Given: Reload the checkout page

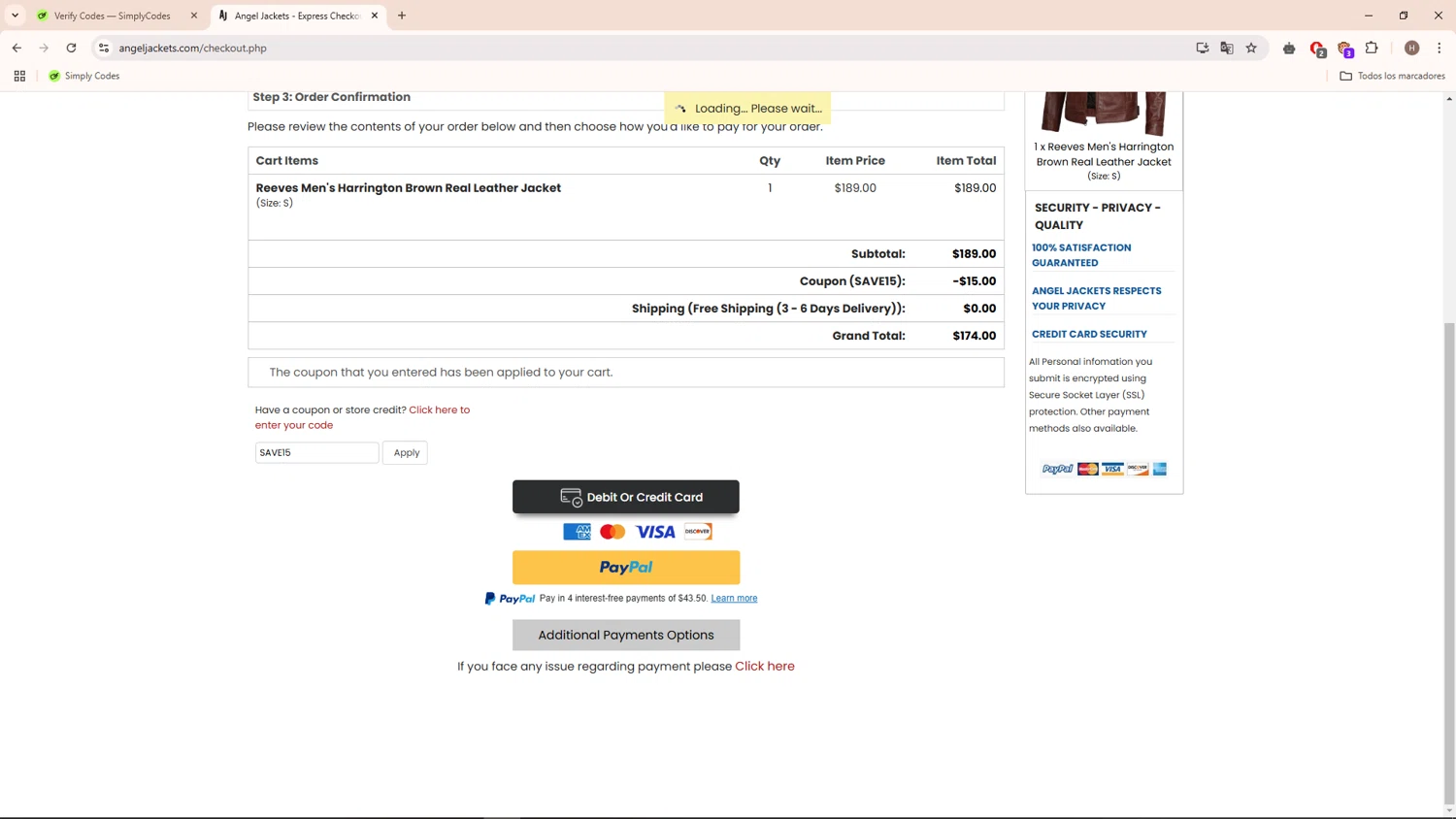Looking at the screenshot, I should point(71,48).
